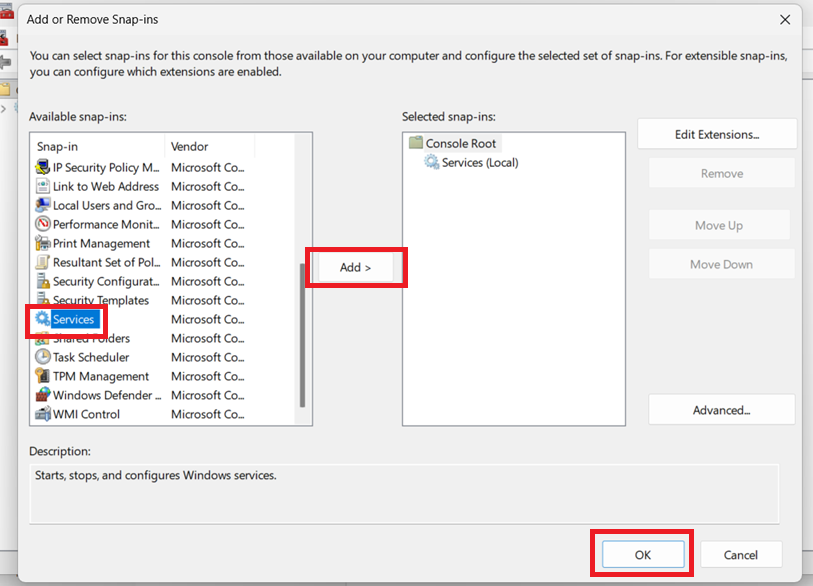
Task: Click the available snap-ins list scrollbar
Action: tap(303, 335)
